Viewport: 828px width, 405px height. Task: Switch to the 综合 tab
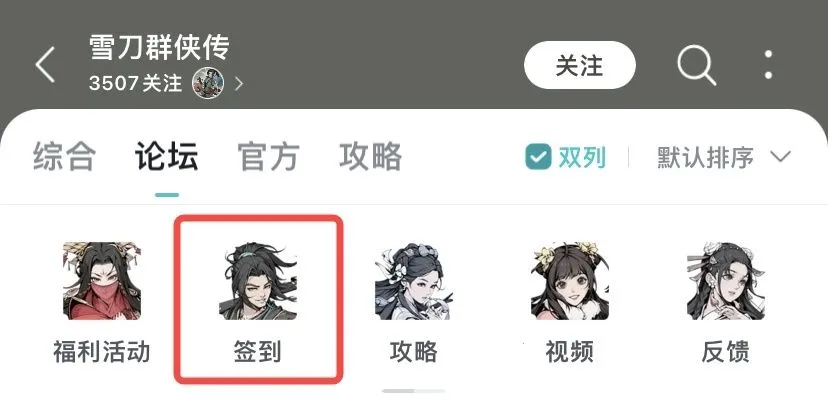[64, 156]
